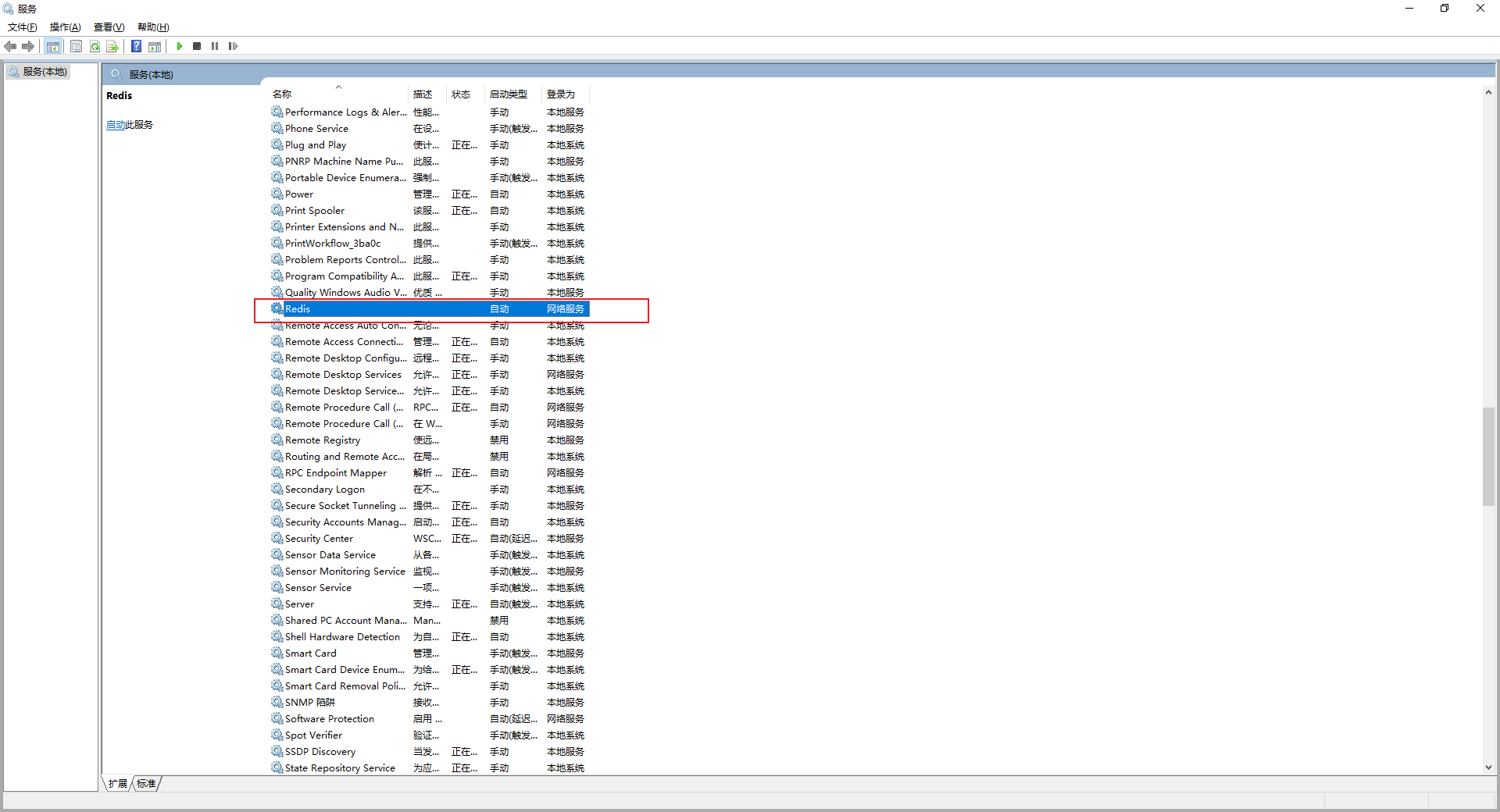Click the scrollbar down arrow
This screenshot has height=812, width=1500.
click(x=1488, y=768)
